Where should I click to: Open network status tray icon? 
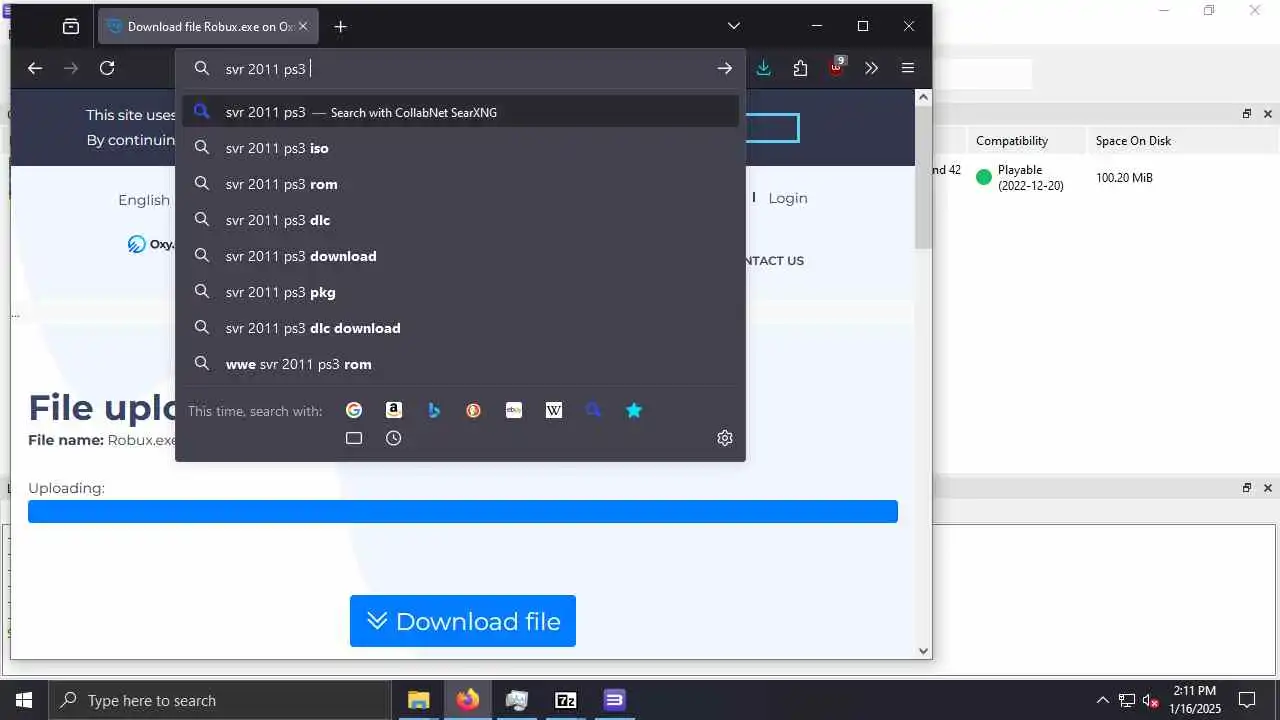point(1127,700)
